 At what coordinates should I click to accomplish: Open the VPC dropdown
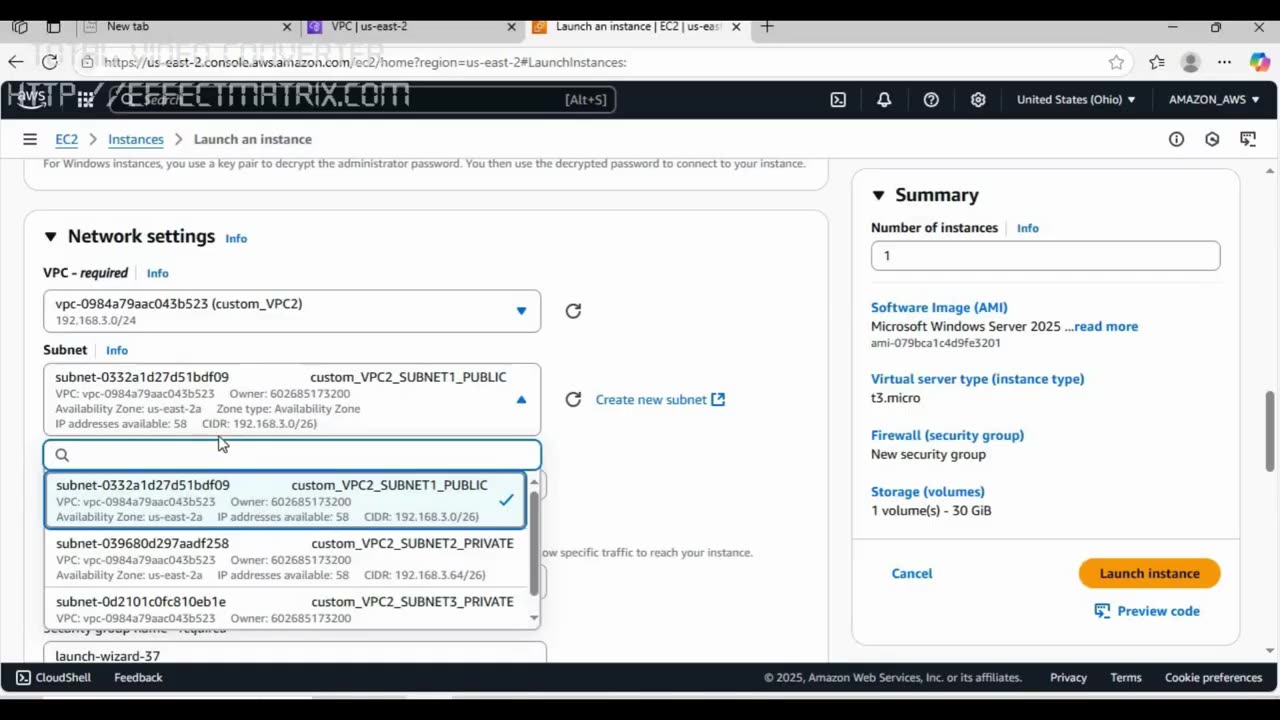pyautogui.click(x=292, y=311)
